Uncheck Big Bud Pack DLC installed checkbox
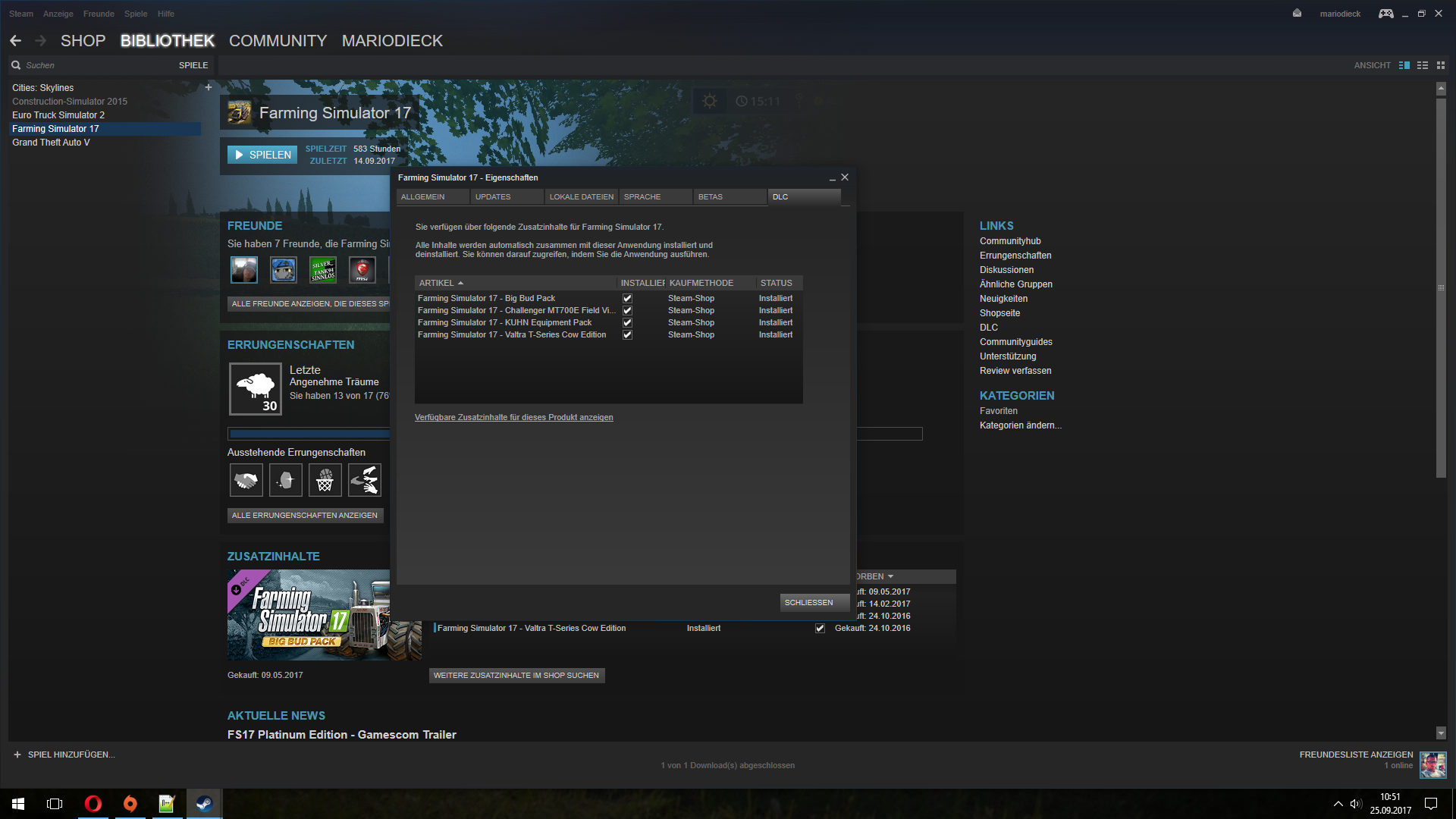Image resolution: width=1456 pixels, height=819 pixels. pos(627,299)
